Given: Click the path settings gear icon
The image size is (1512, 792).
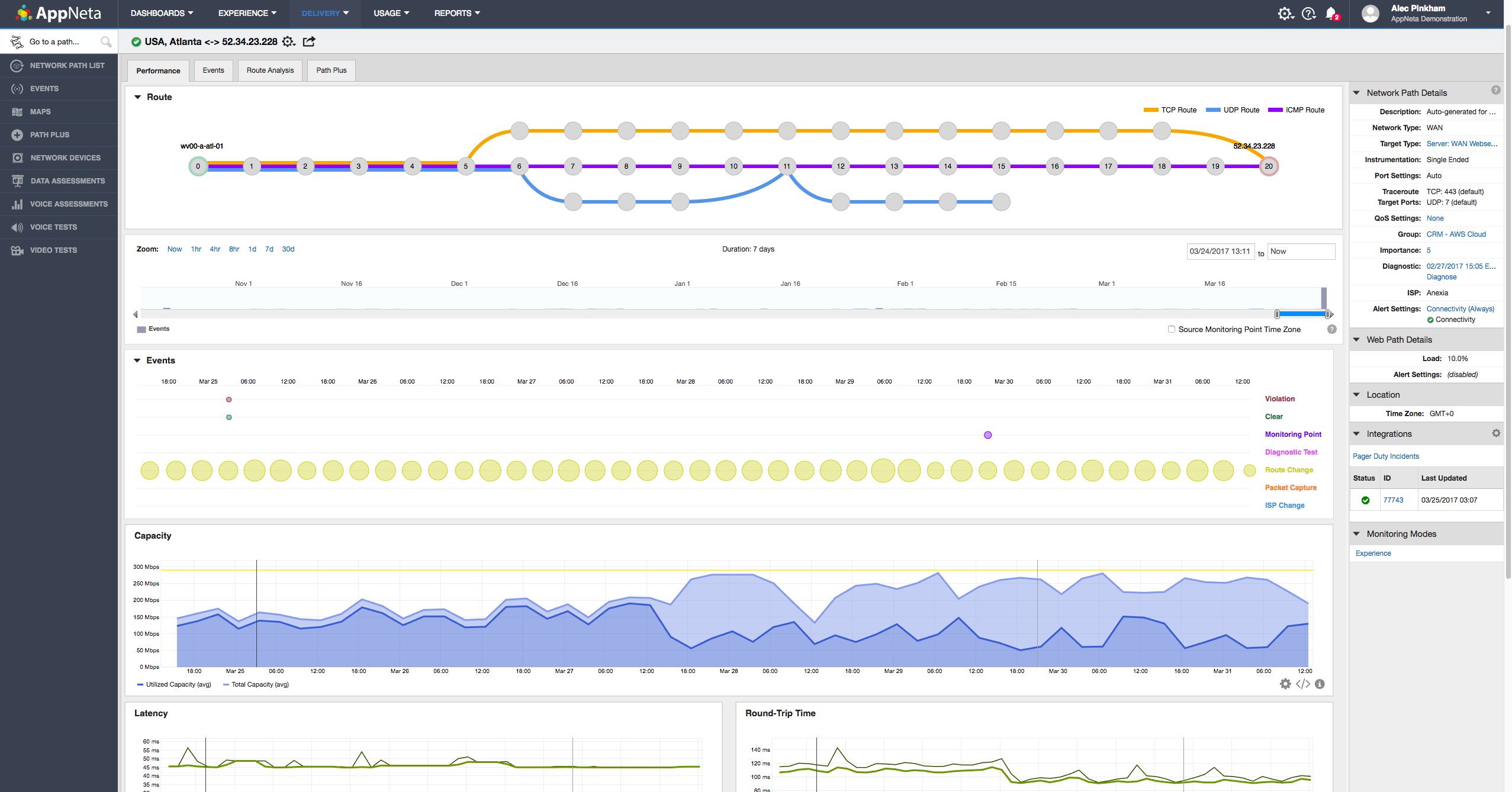Looking at the screenshot, I should (x=288, y=41).
